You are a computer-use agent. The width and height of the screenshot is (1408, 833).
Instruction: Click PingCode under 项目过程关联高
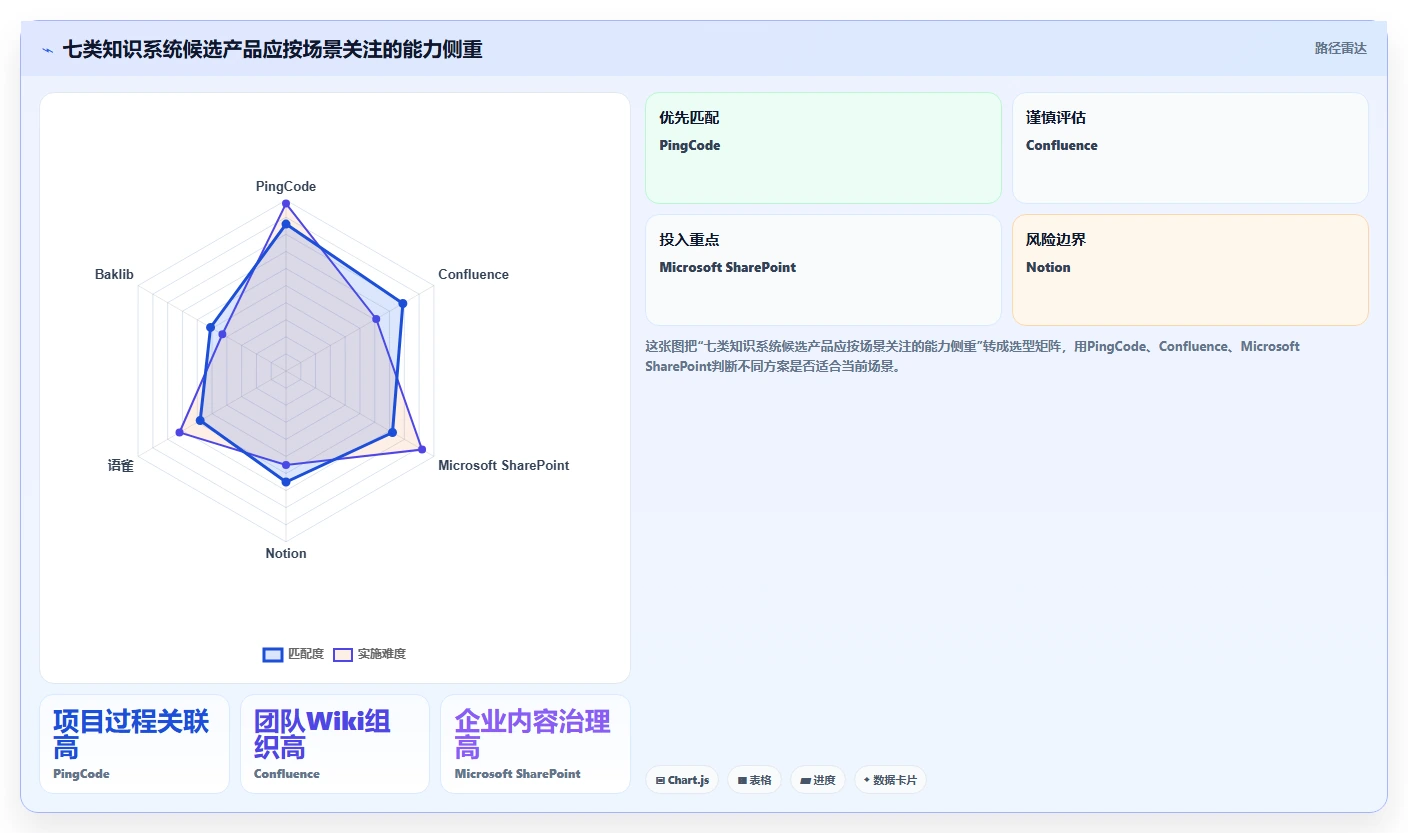81,774
